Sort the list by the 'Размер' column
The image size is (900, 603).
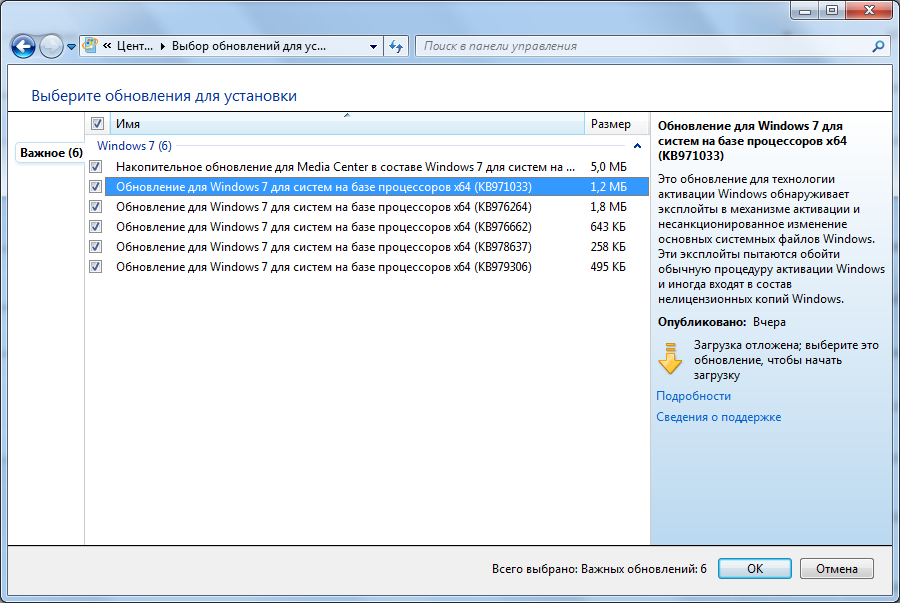tap(616, 123)
